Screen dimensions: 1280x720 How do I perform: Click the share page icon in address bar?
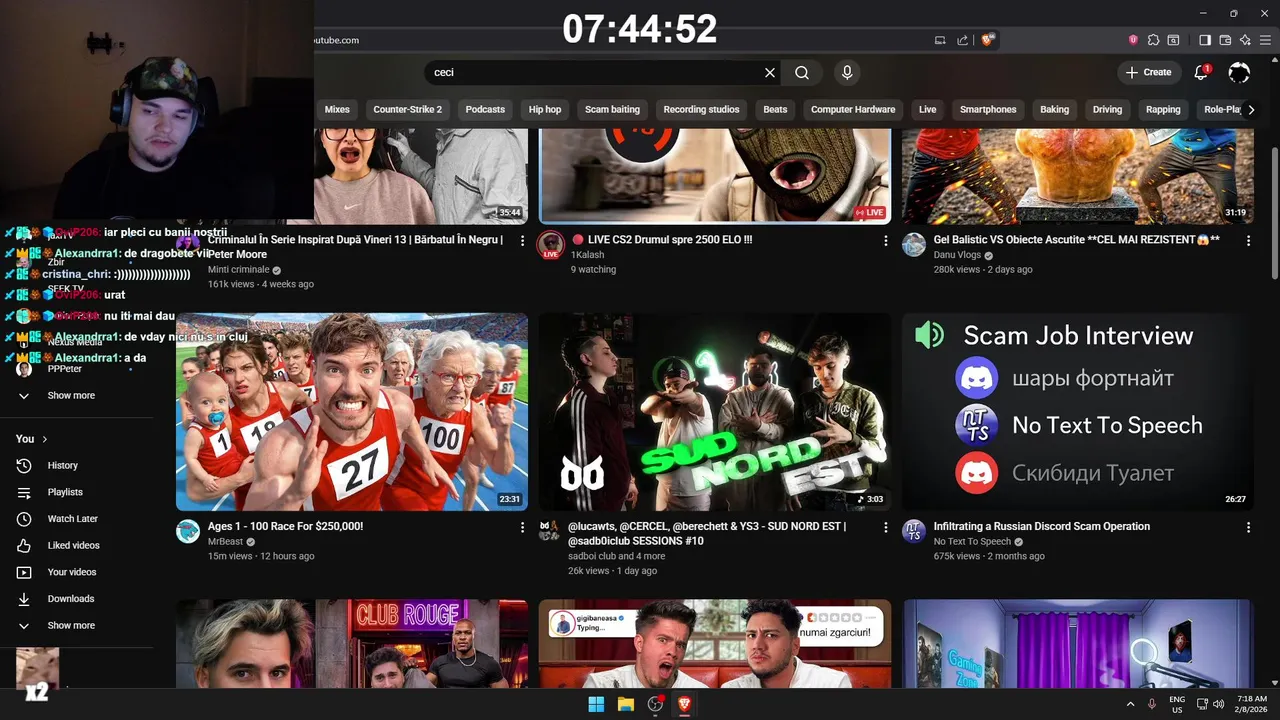click(962, 40)
